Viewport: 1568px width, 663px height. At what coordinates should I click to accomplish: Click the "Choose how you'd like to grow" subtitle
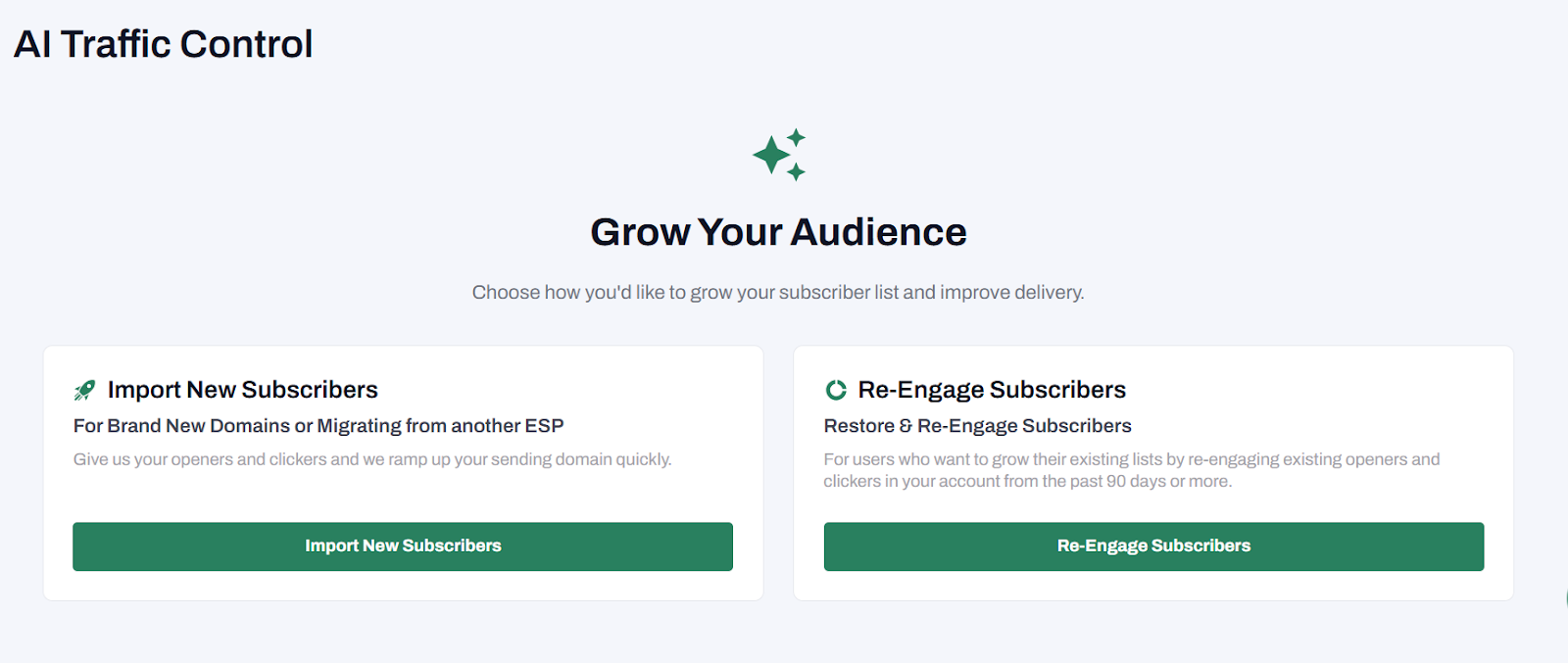(x=778, y=293)
